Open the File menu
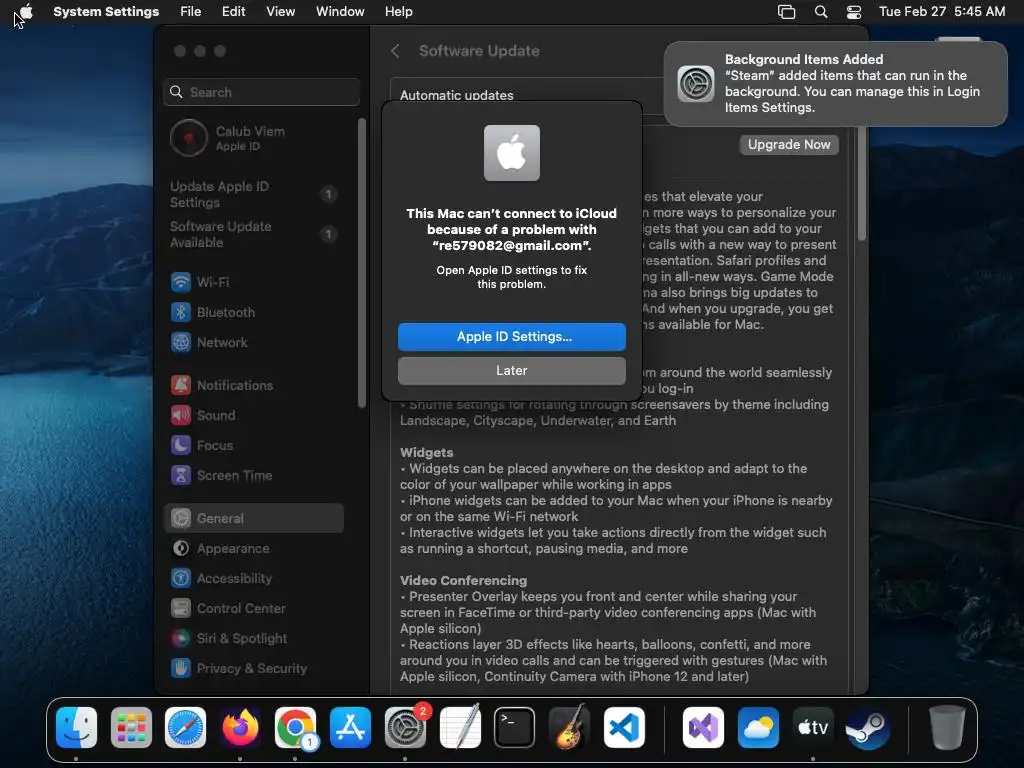Image resolution: width=1024 pixels, height=768 pixels. 191,11
